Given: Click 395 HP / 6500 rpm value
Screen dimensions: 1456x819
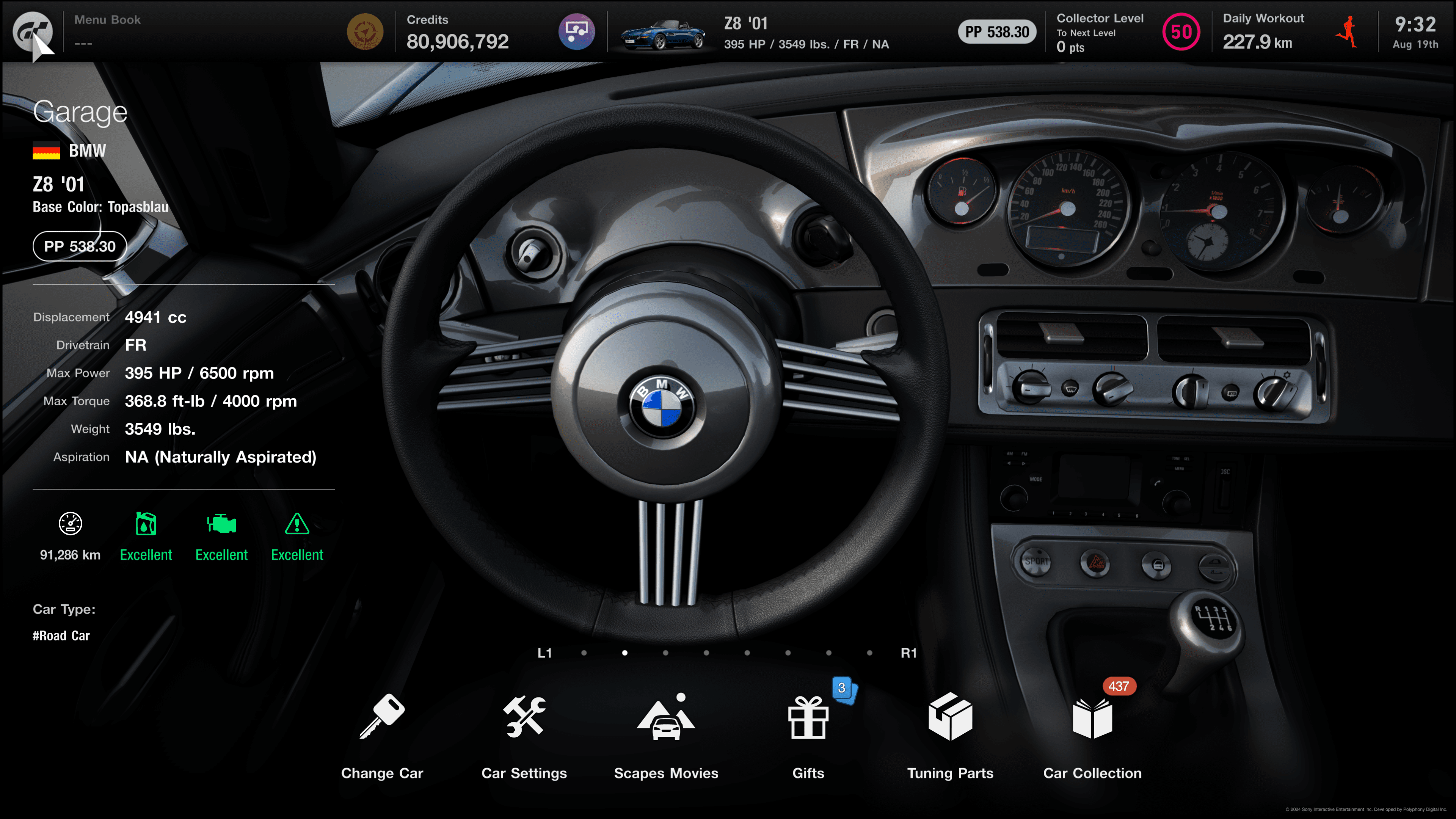Looking at the screenshot, I should tap(199, 373).
